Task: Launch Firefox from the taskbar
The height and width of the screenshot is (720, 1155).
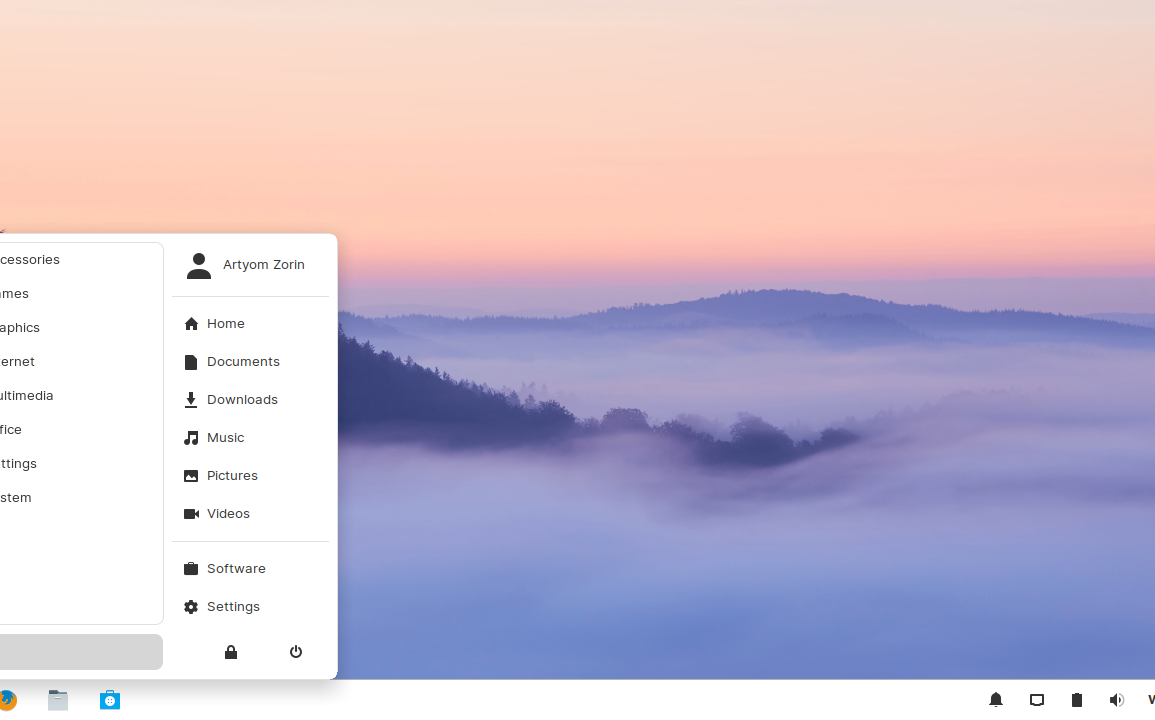Action: click(x=7, y=700)
